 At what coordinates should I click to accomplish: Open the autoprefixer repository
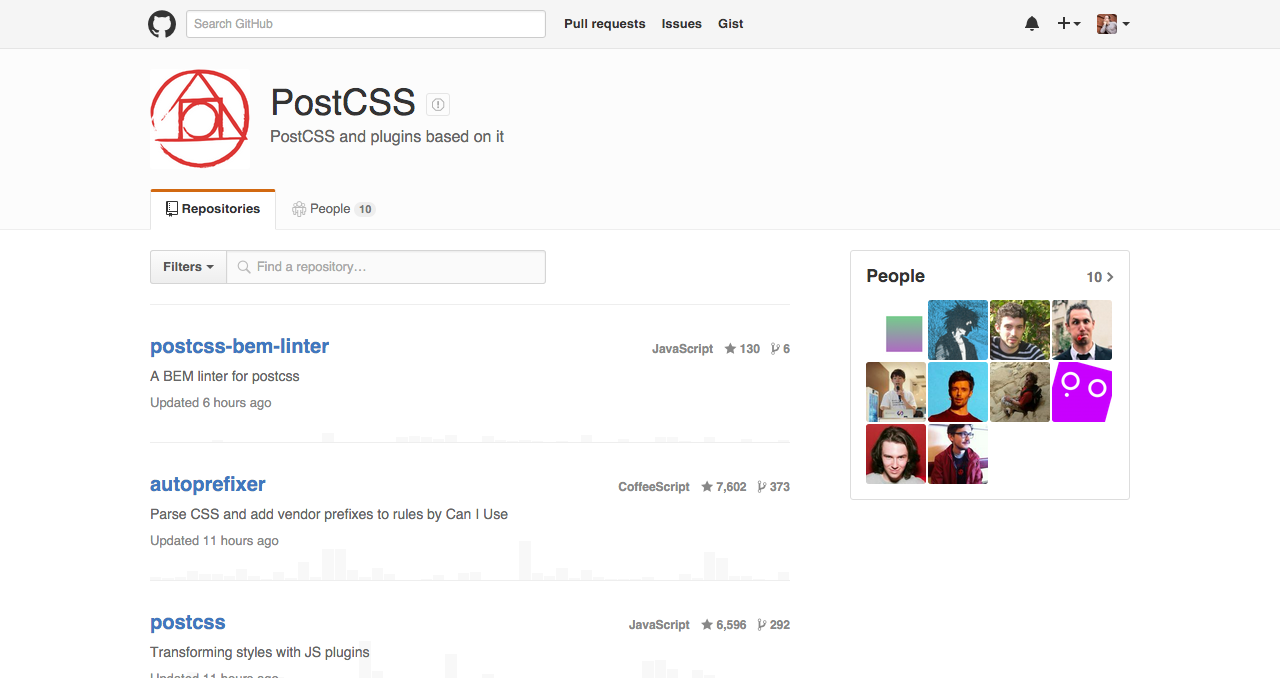[x=208, y=484]
